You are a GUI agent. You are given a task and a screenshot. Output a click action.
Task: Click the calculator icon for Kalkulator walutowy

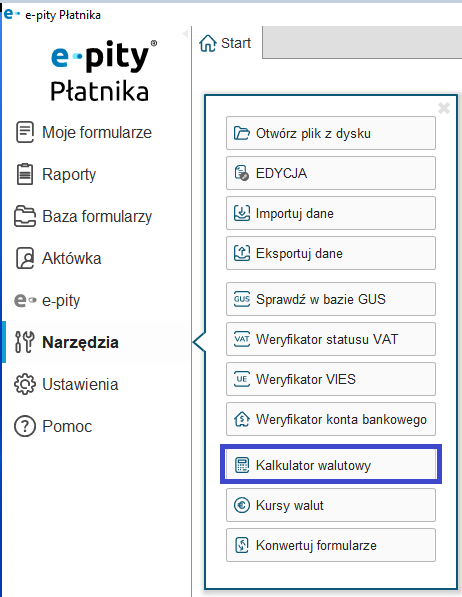pyautogui.click(x=242, y=465)
